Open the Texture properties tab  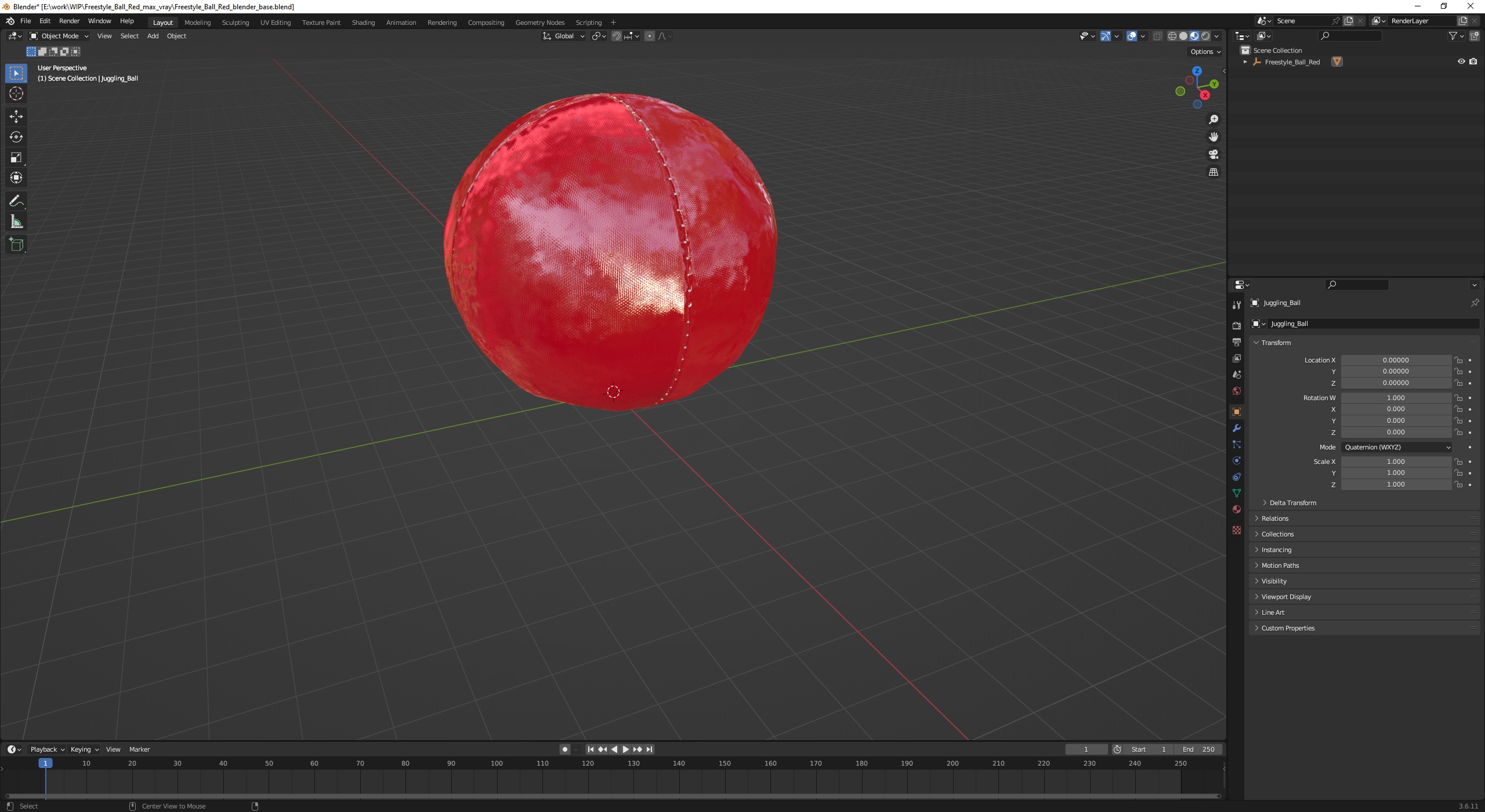(1236, 530)
